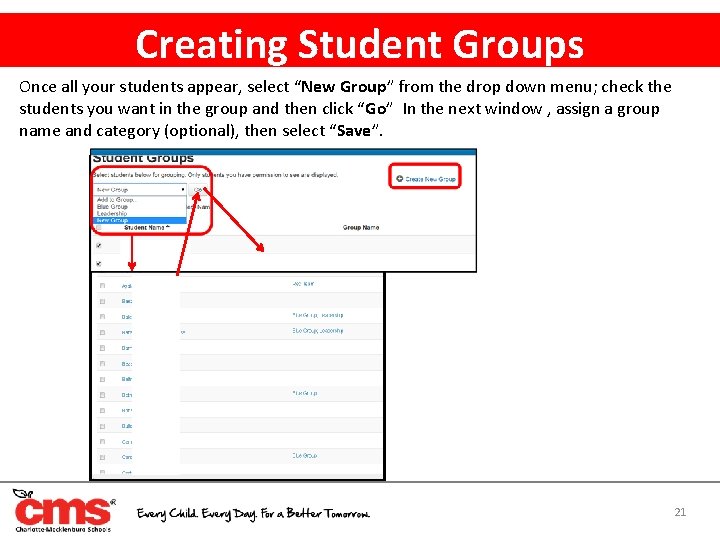This screenshot has width=720, height=540.
Task: Tick the select-all checkbox beside Student Name
Action: pos(99,228)
